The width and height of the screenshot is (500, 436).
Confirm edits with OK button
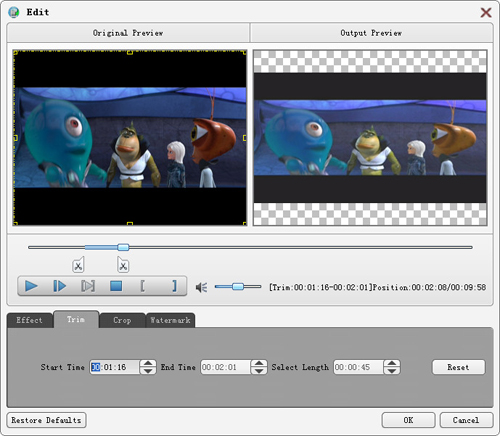coord(408,420)
